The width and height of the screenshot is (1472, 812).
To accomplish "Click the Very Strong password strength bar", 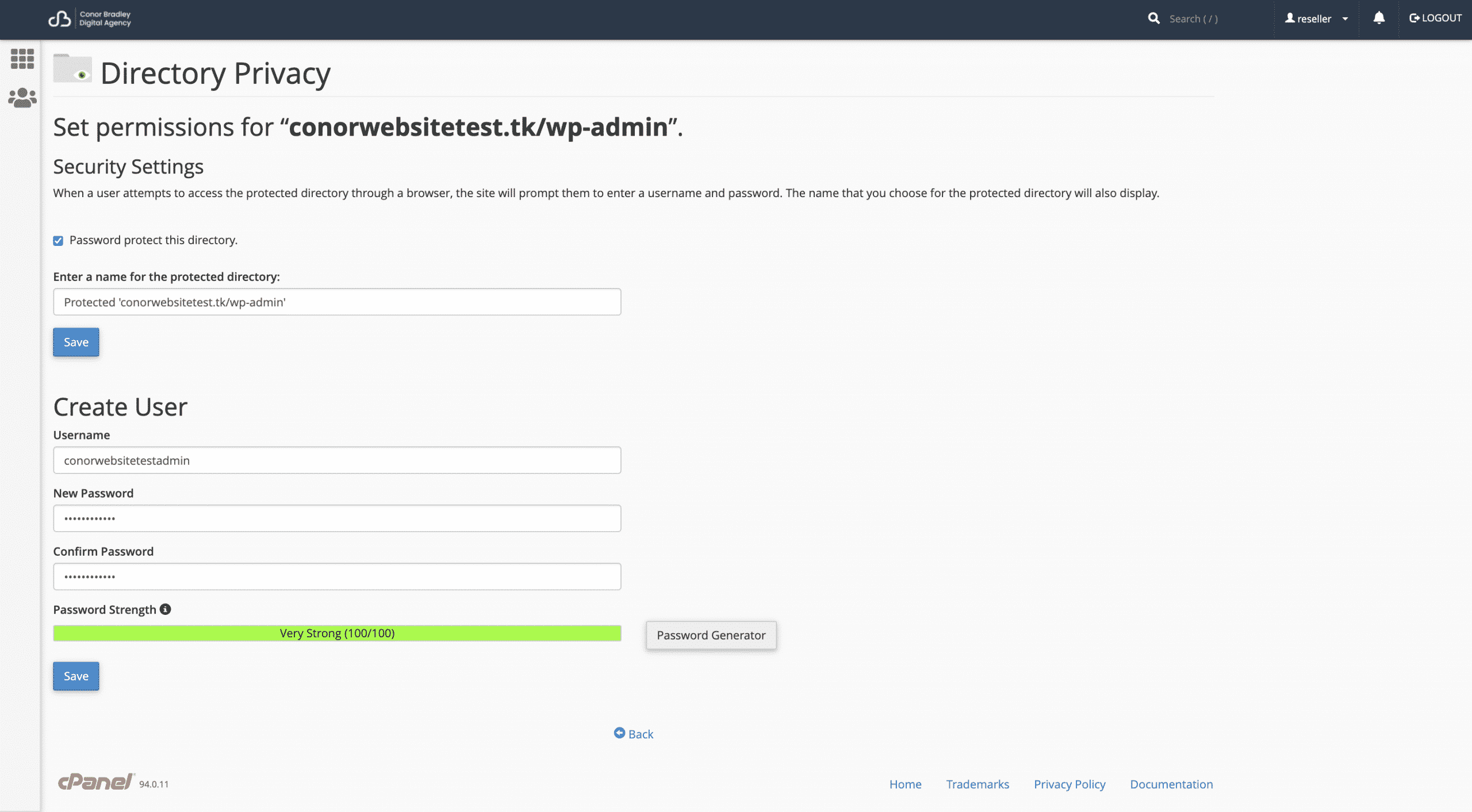I will (x=337, y=633).
